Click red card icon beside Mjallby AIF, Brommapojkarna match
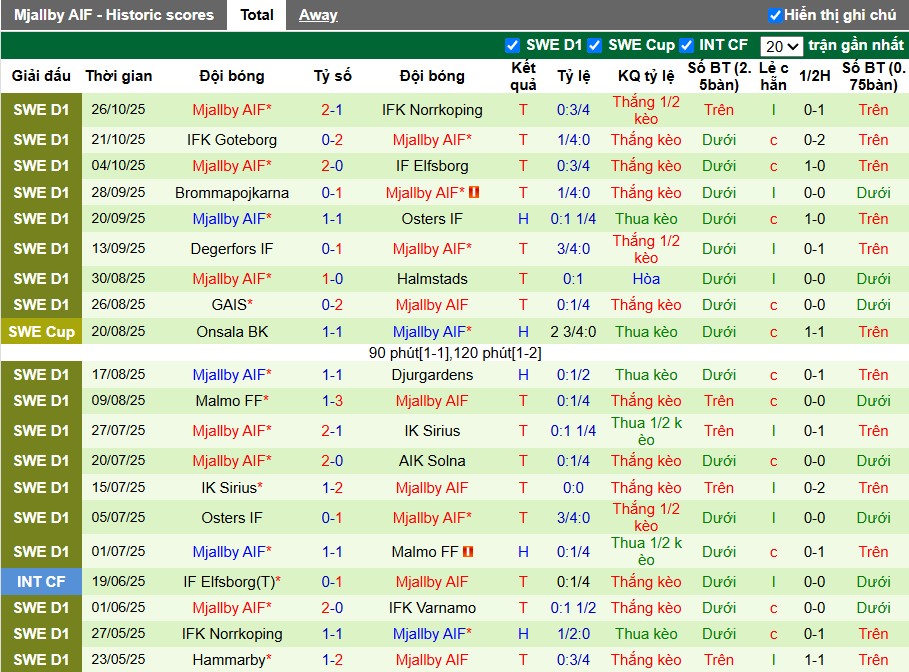The image size is (909, 672). [x=474, y=192]
